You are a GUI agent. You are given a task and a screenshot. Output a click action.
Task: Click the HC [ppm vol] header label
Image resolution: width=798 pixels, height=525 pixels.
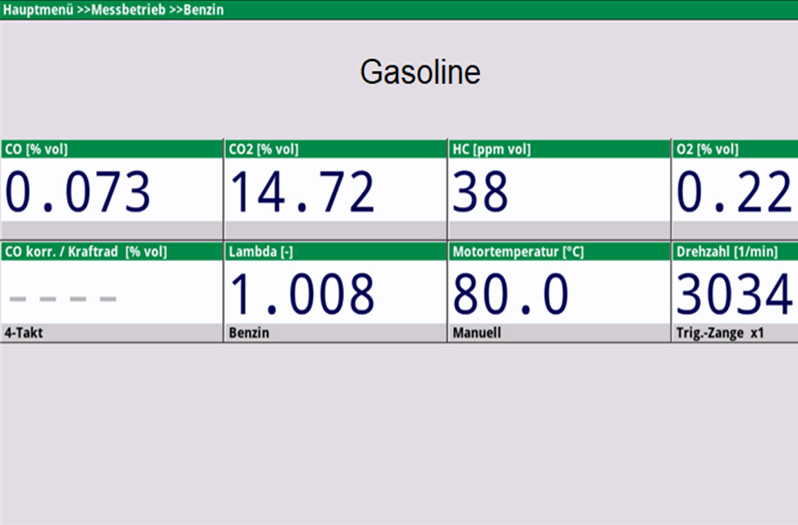point(491,150)
